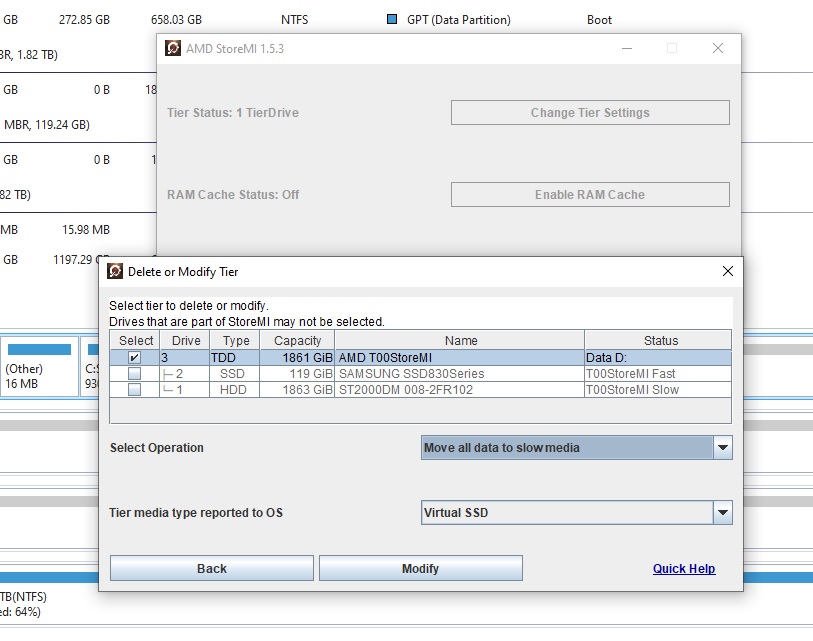Click Enable RAM Cache button
This screenshot has height=641, width=813.
tap(590, 194)
